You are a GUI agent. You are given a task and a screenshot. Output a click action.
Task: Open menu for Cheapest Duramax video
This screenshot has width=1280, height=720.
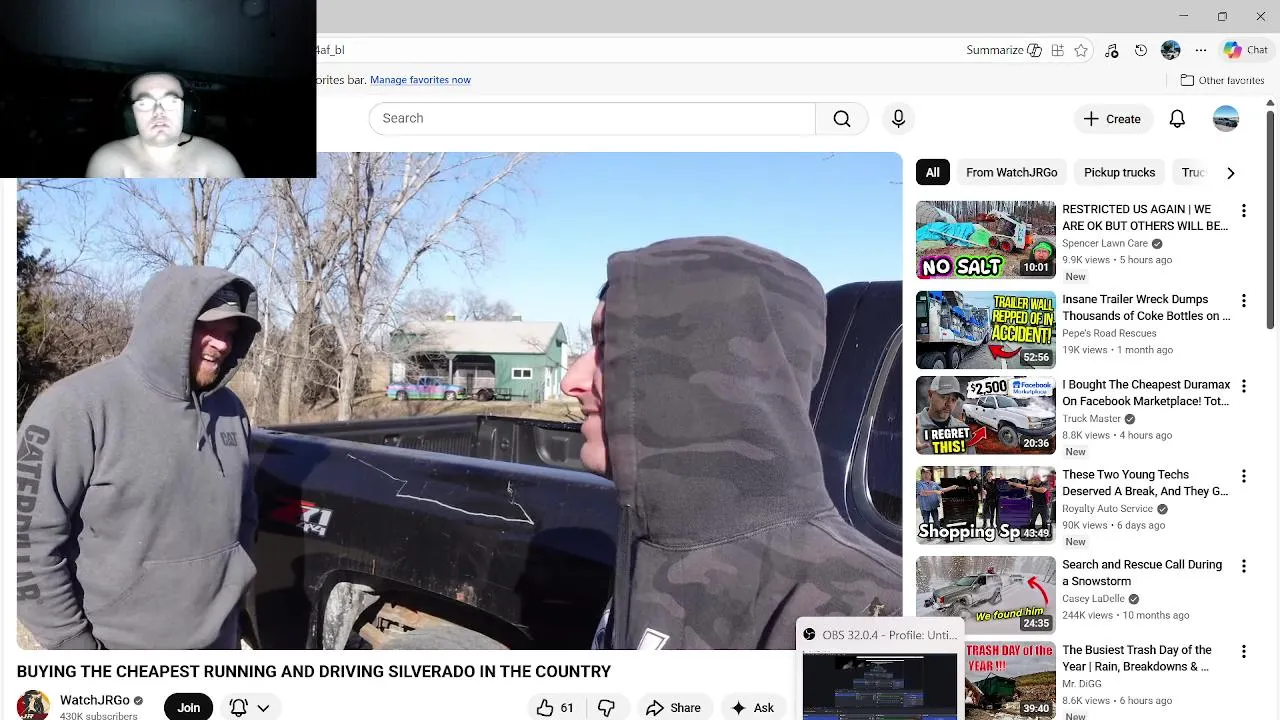[1243, 386]
